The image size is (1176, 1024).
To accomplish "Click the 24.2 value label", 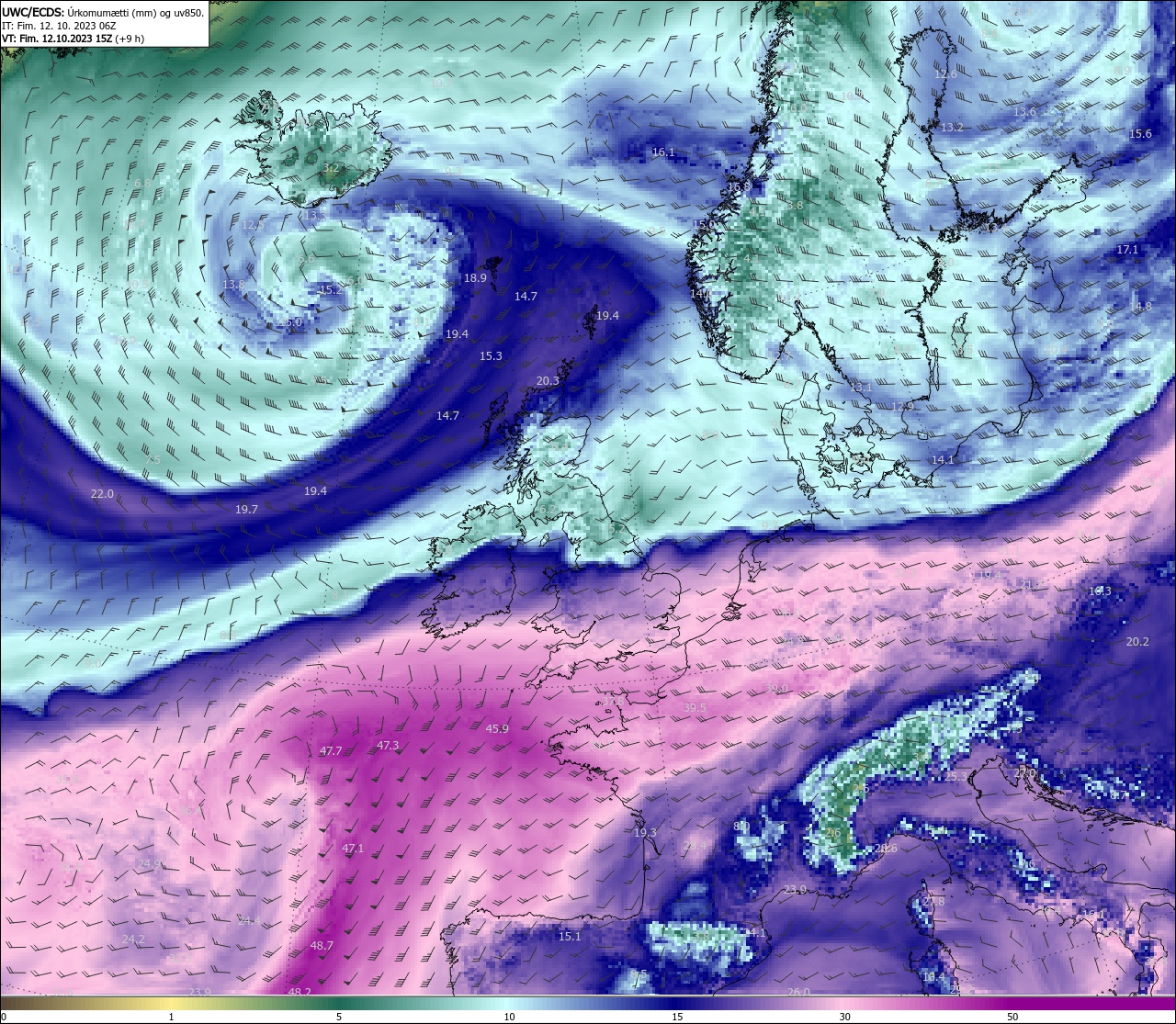I will [133, 939].
